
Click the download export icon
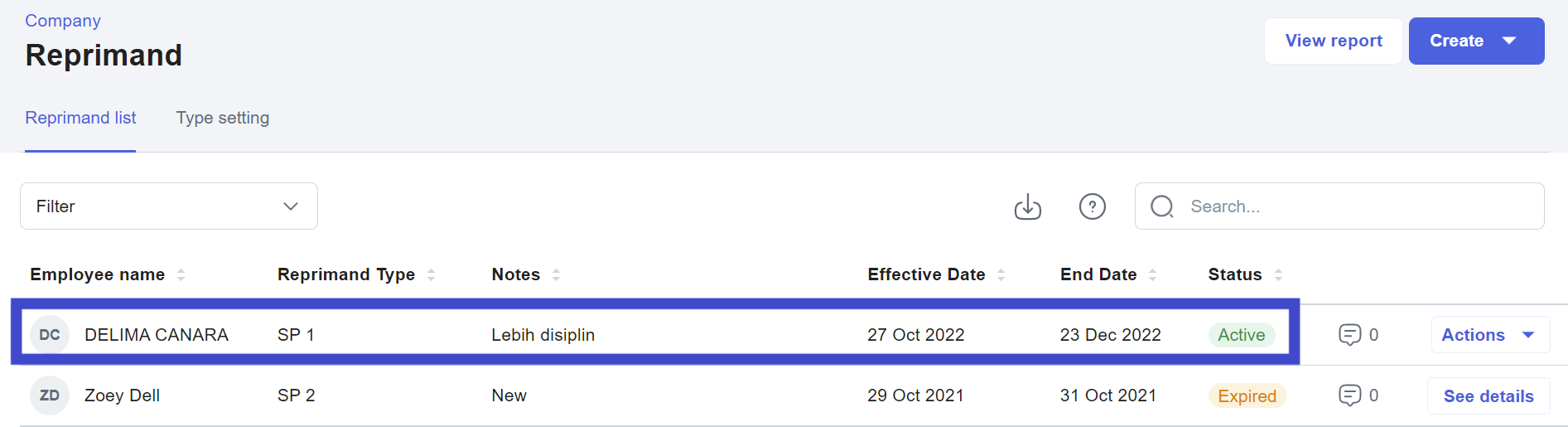1027,206
